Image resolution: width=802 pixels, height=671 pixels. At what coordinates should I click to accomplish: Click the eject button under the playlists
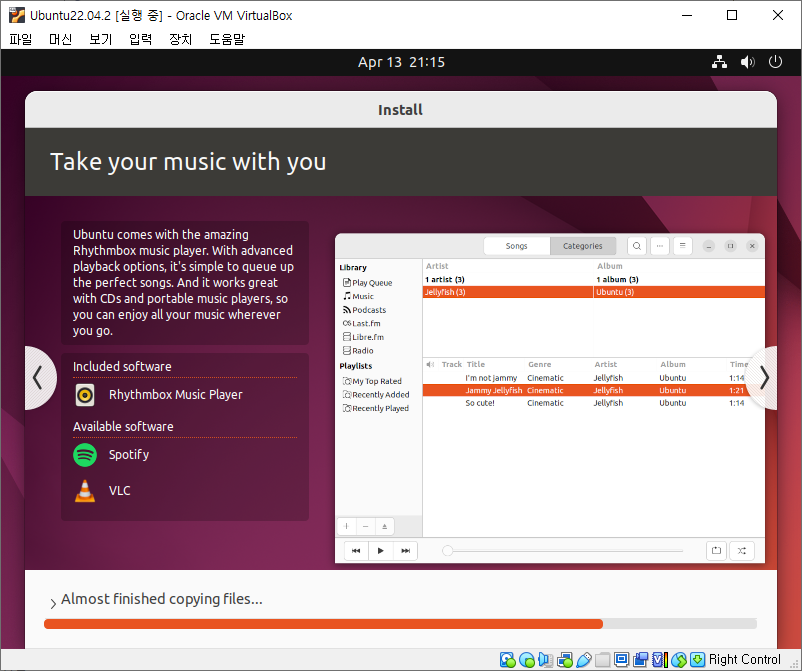click(x=385, y=526)
